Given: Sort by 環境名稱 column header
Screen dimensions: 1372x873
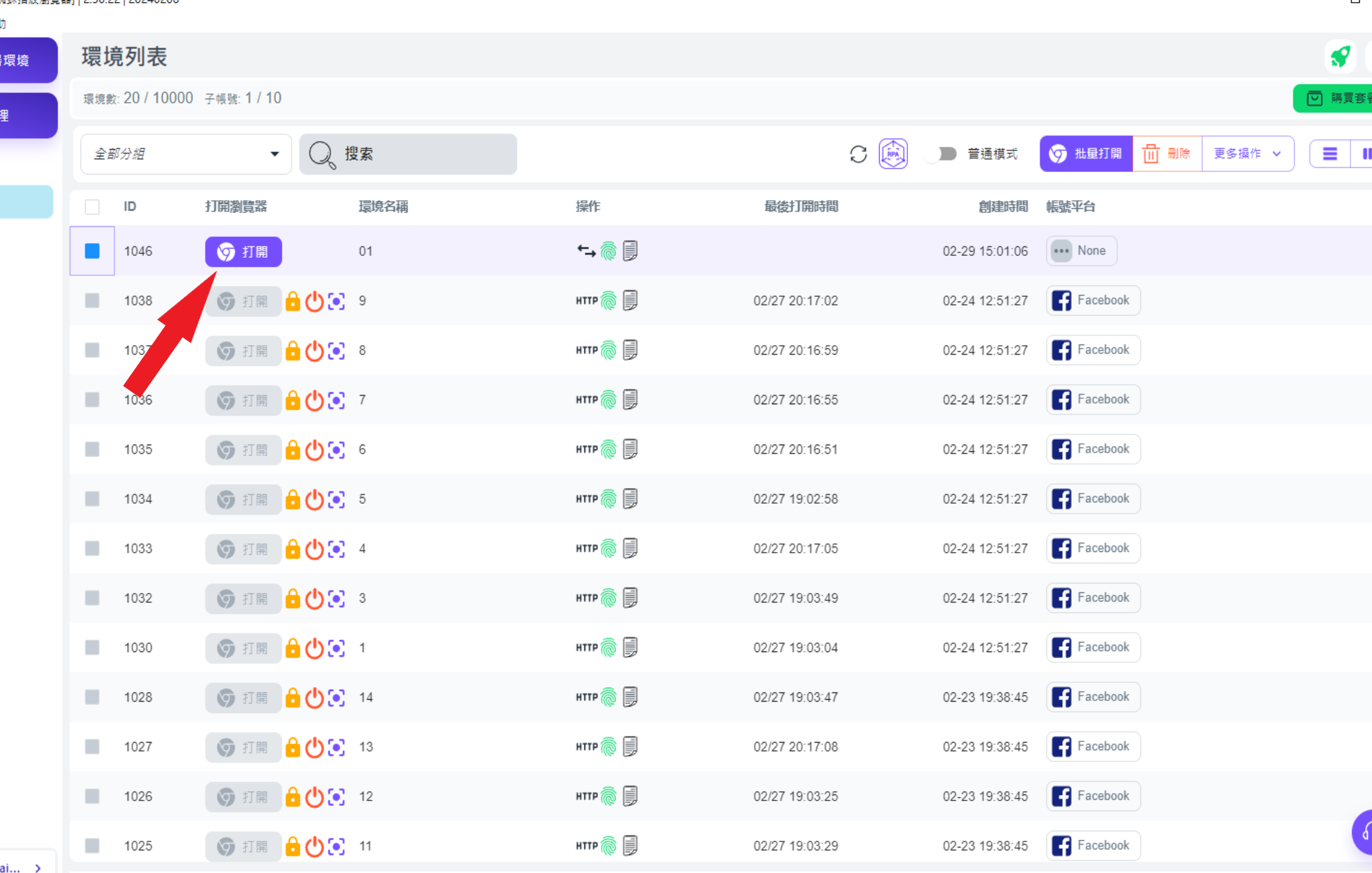Looking at the screenshot, I should pos(383,207).
